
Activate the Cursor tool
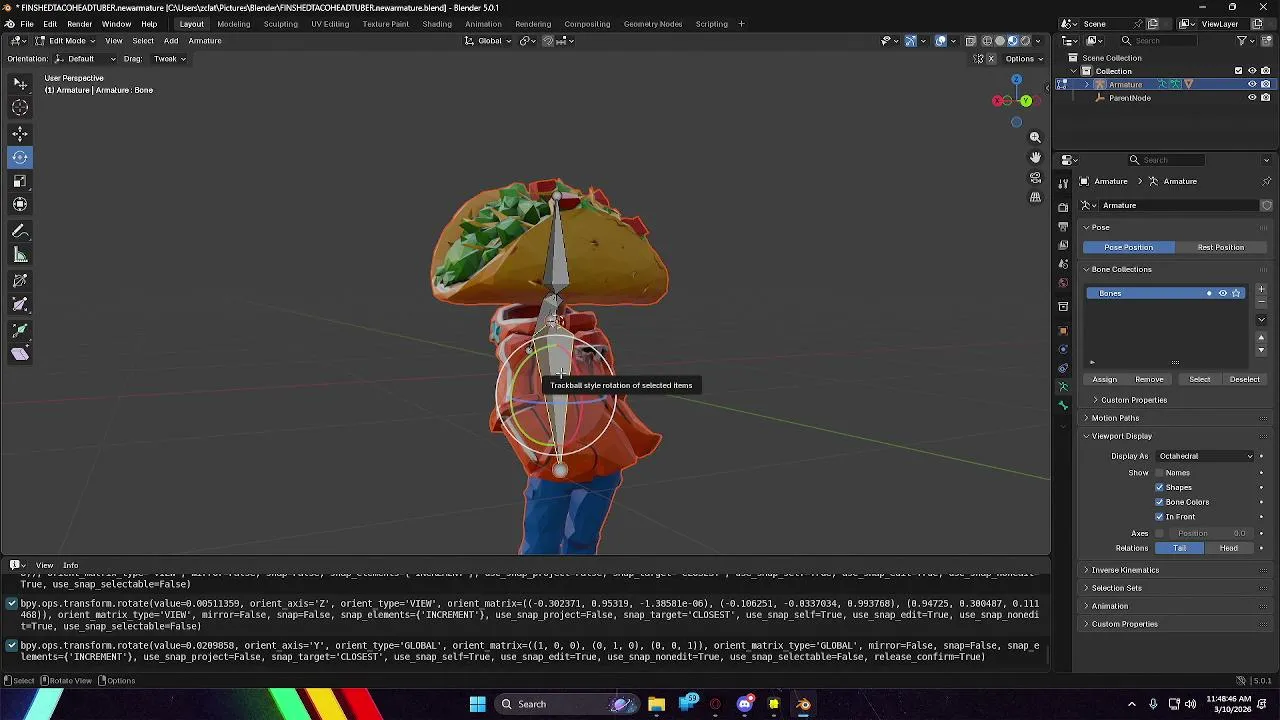(20, 108)
